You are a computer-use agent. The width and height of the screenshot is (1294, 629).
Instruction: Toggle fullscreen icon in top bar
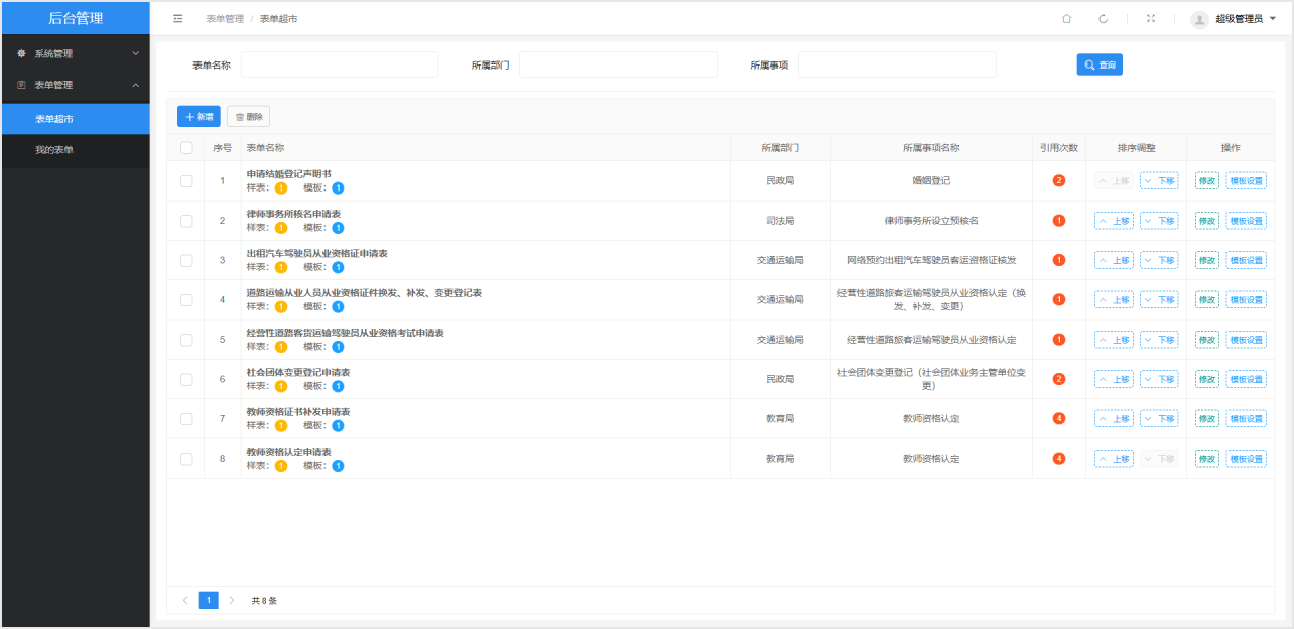point(1151,19)
